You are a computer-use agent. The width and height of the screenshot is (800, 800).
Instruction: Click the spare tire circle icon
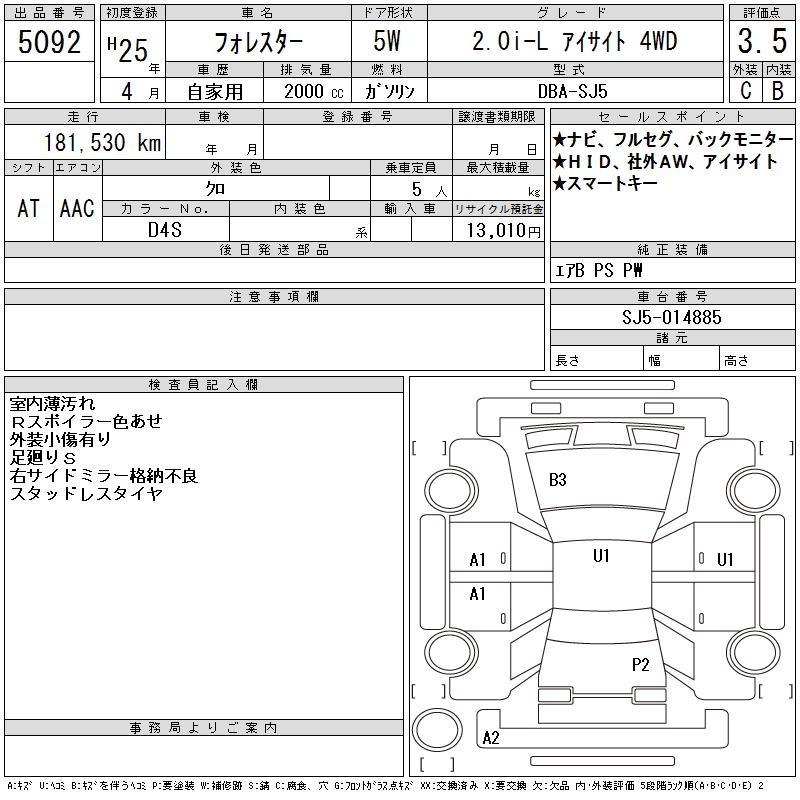(x=437, y=730)
